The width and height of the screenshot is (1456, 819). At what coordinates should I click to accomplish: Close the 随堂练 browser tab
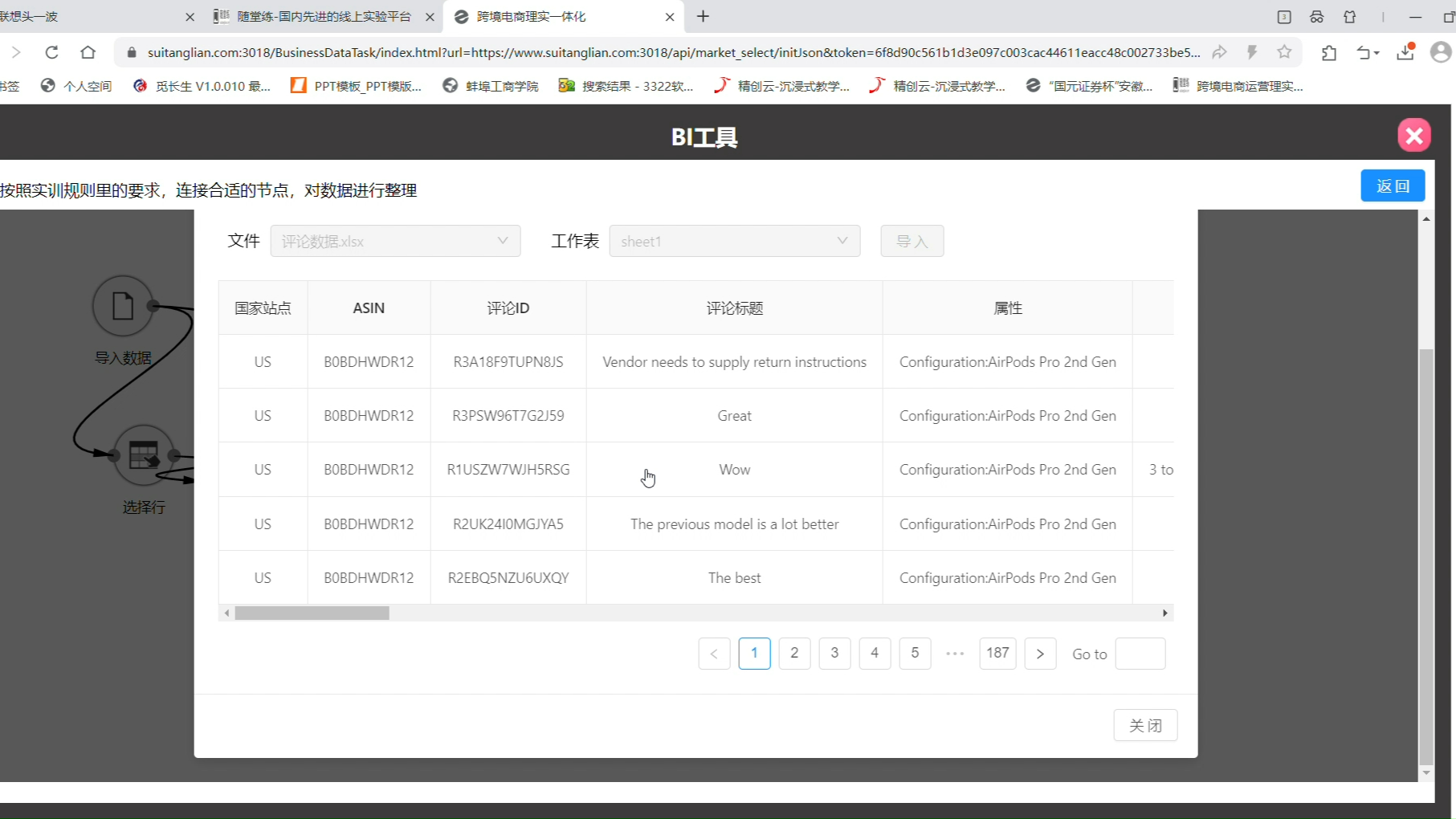(430, 17)
